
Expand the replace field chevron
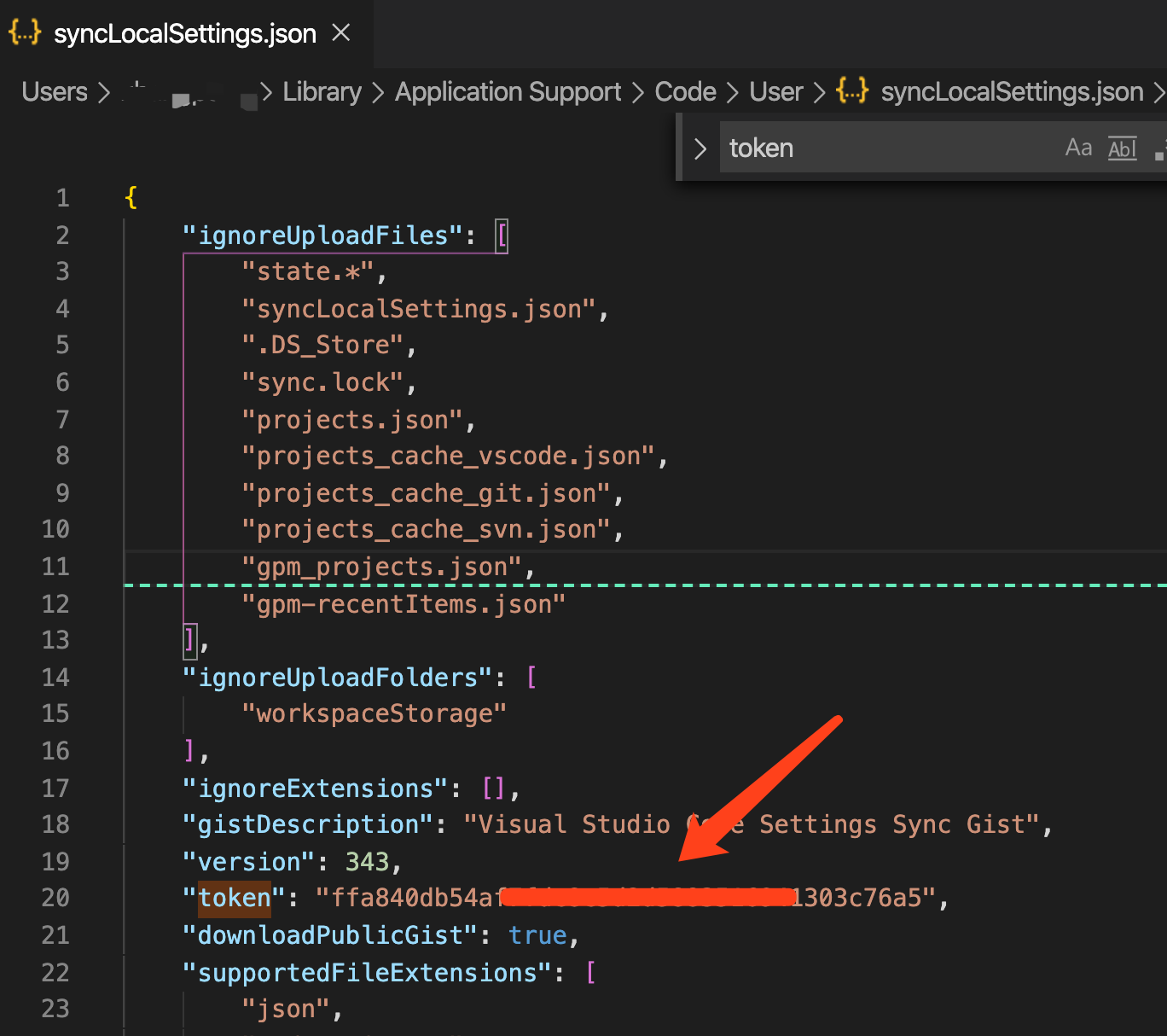(700, 148)
